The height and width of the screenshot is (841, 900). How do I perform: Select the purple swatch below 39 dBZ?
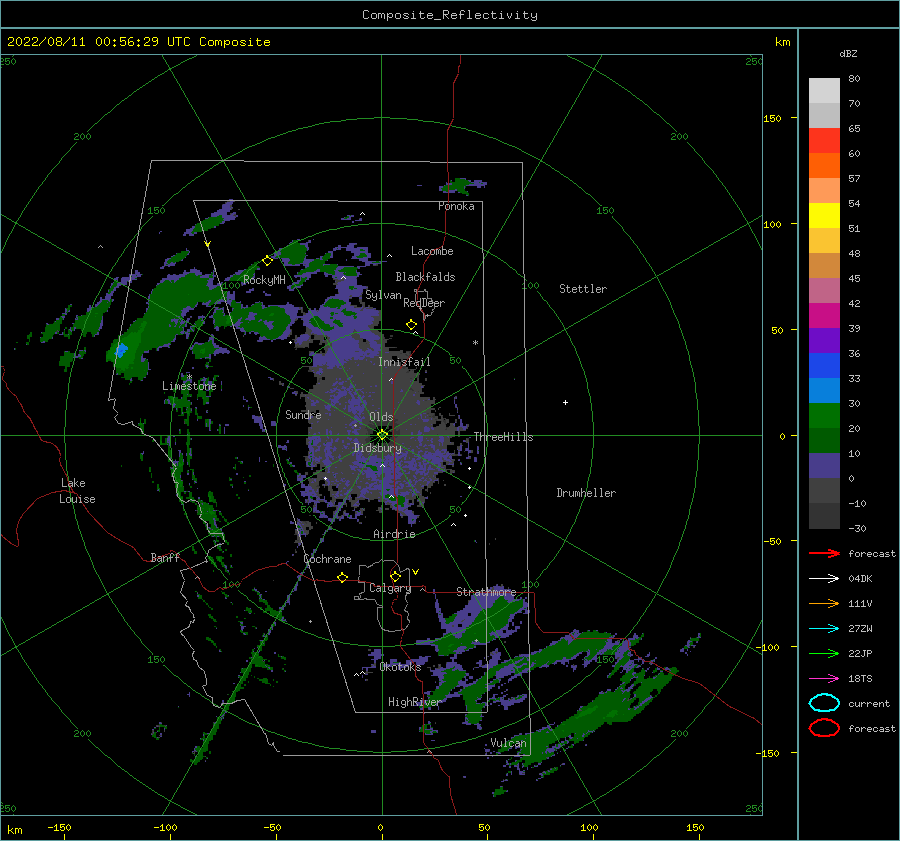[x=824, y=341]
